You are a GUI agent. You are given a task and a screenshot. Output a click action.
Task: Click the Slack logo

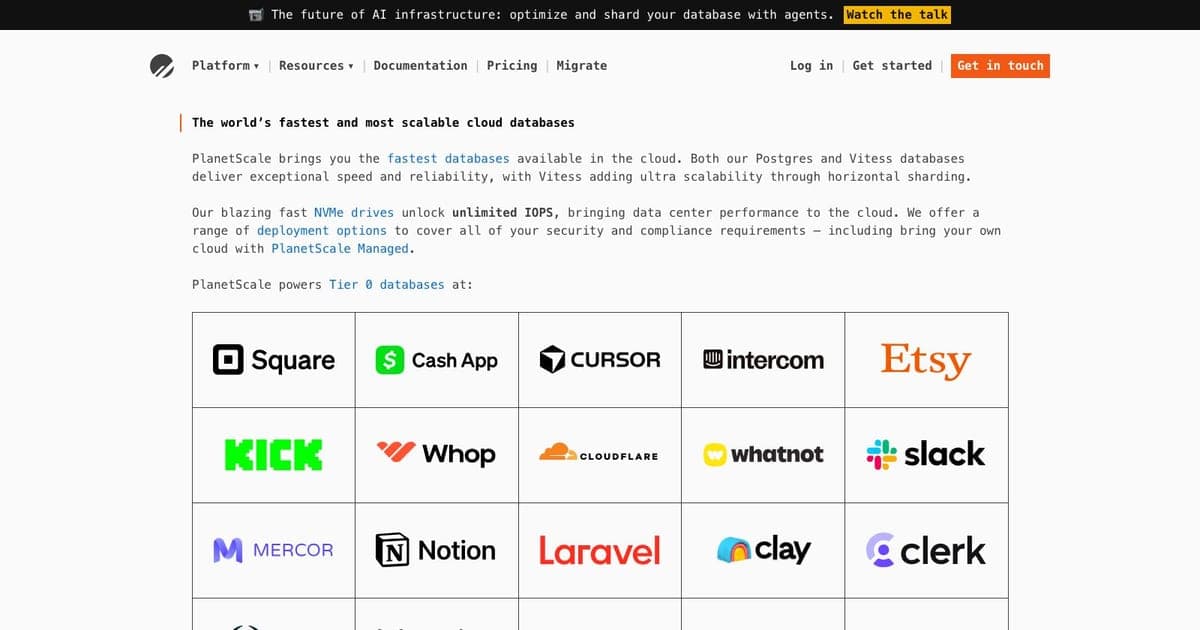(926, 454)
